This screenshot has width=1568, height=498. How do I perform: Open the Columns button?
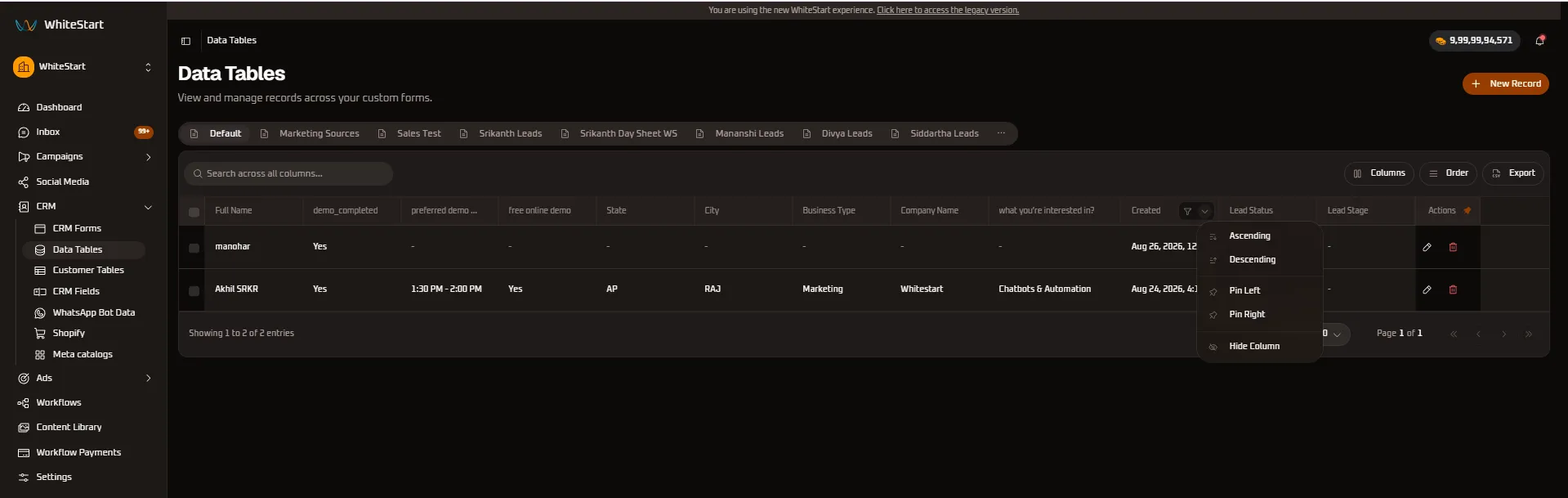click(1379, 173)
